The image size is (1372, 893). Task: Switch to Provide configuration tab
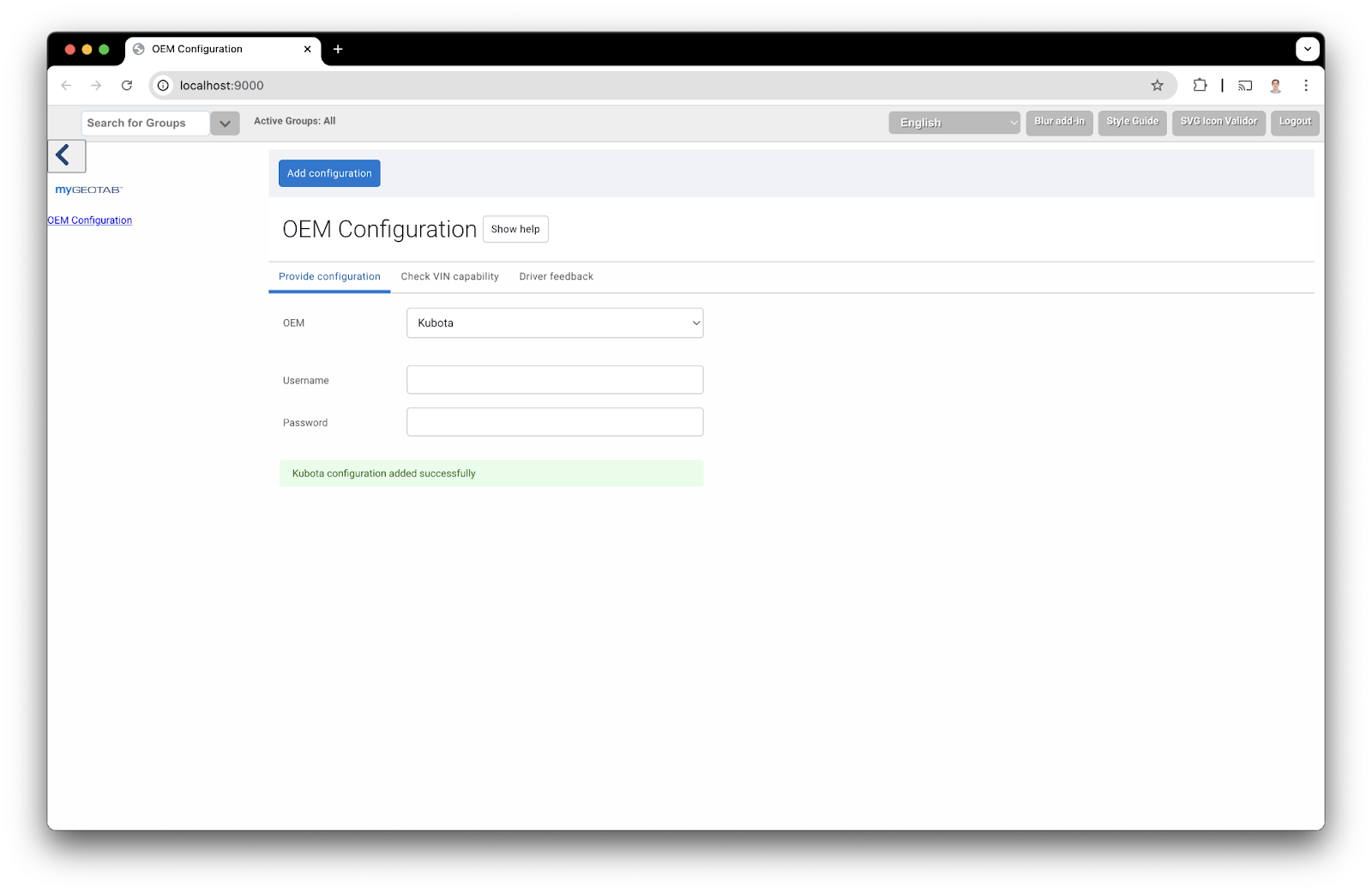(329, 276)
